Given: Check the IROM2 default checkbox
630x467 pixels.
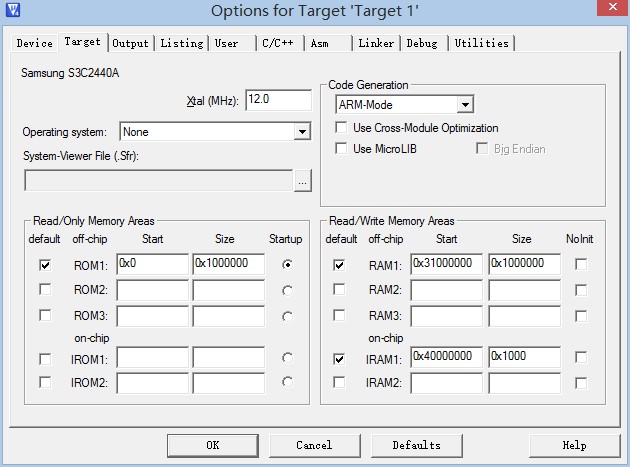Looking at the screenshot, I should 45,382.
